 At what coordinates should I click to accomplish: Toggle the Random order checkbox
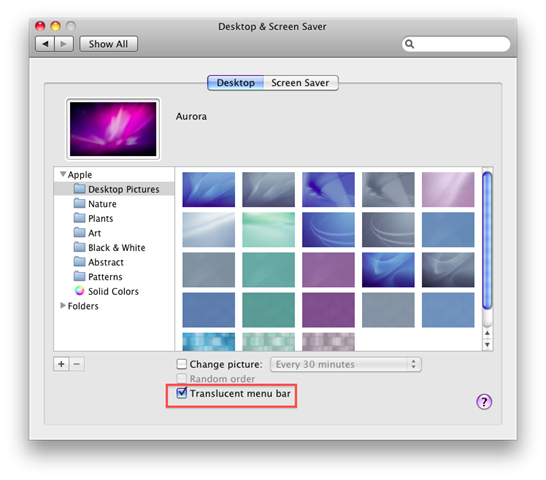[x=182, y=378]
